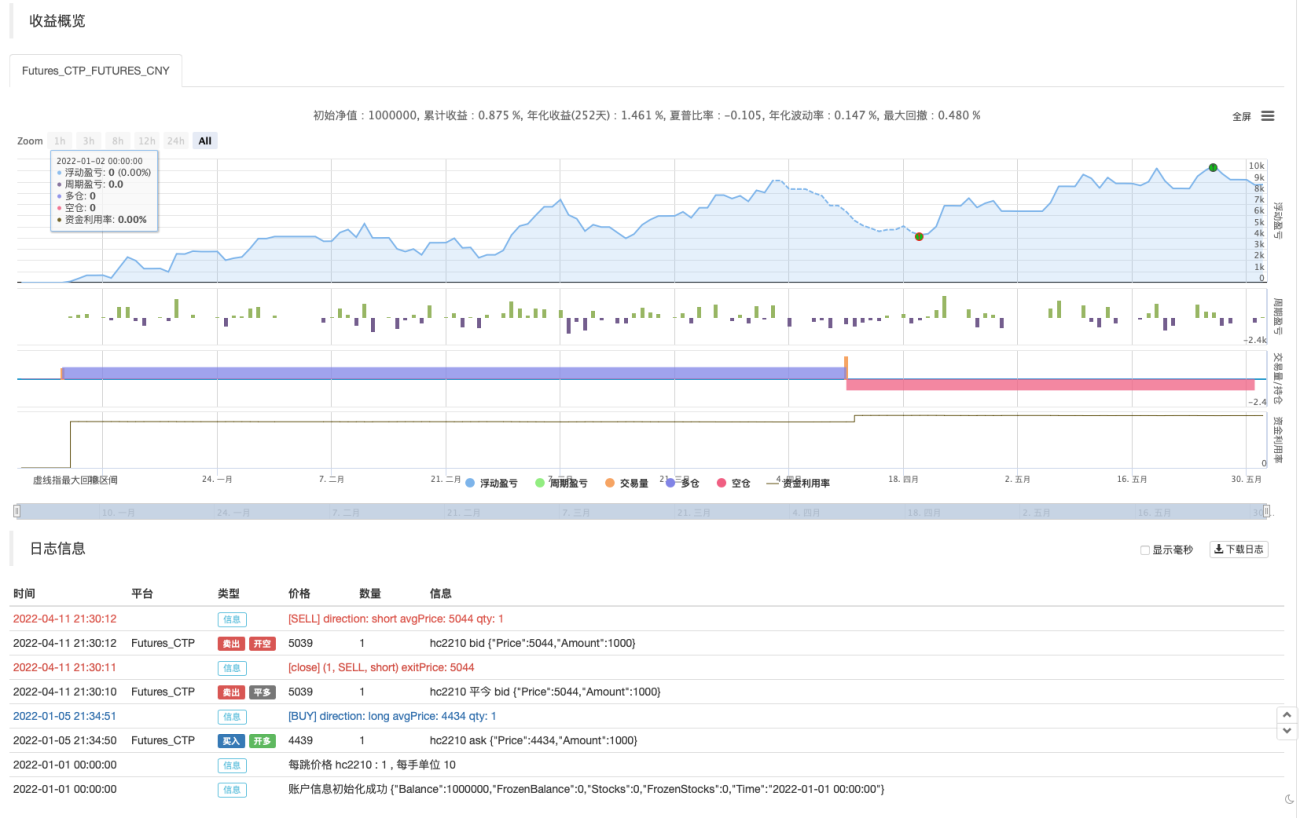Toggle 资金利用率 line in legend
The image size is (1300, 818).
pos(798,483)
